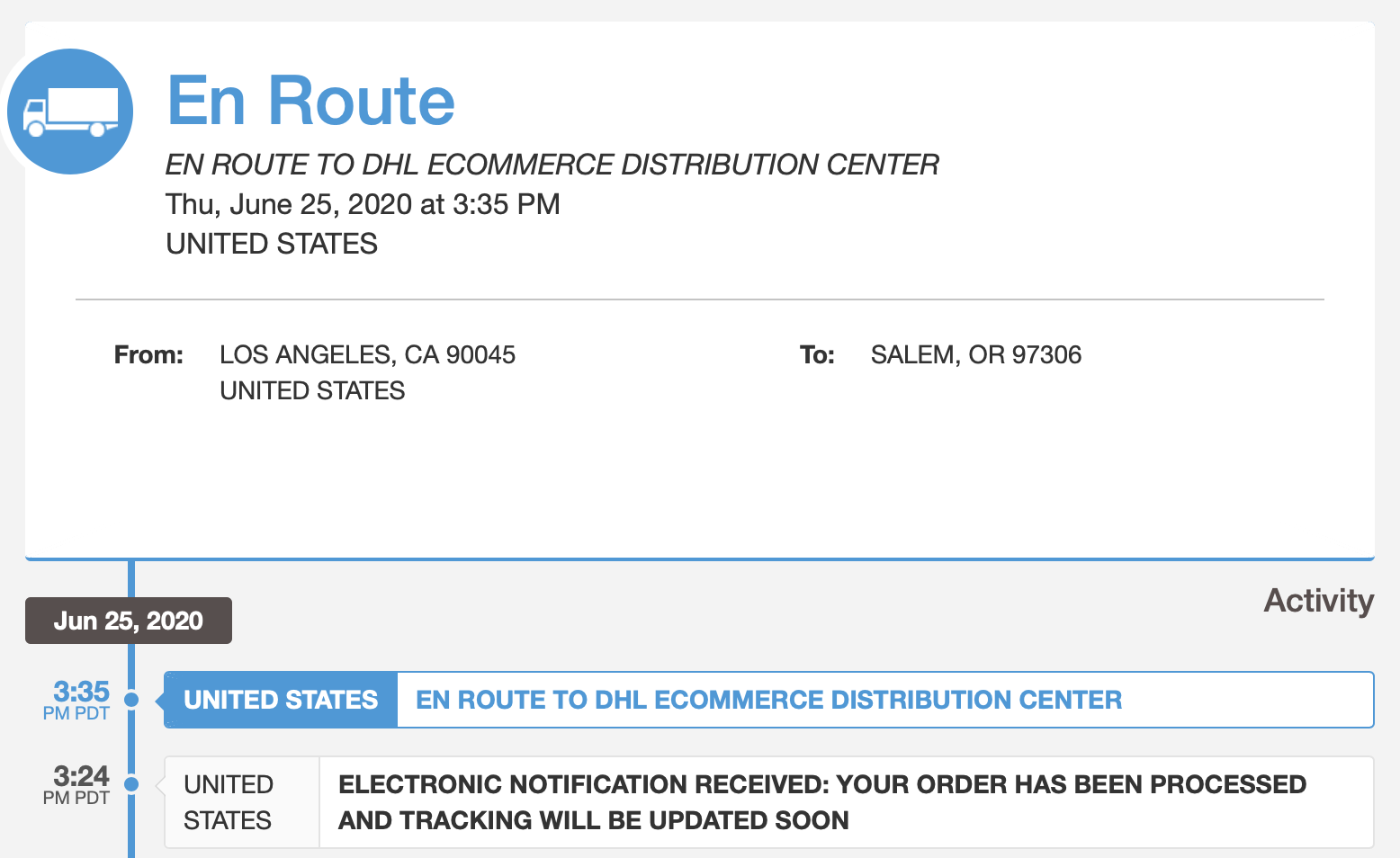Click the timeline dot beside 3:35 PM

(x=131, y=700)
